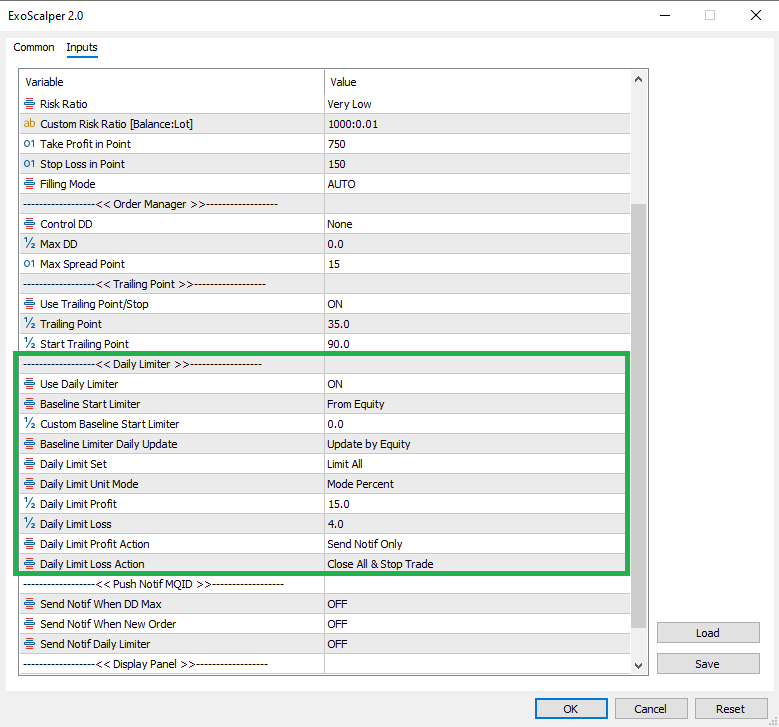Image resolution: width=779 pixels, height=727 pixels.
Task: Click the Control DD enum icon
Action: coord(29,224)
